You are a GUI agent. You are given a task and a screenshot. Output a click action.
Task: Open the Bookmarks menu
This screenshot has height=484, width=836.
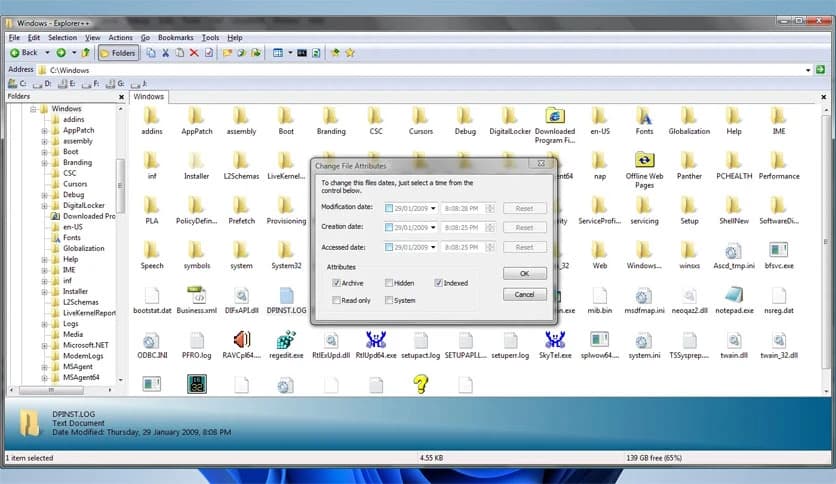click(x=175, y=38)
